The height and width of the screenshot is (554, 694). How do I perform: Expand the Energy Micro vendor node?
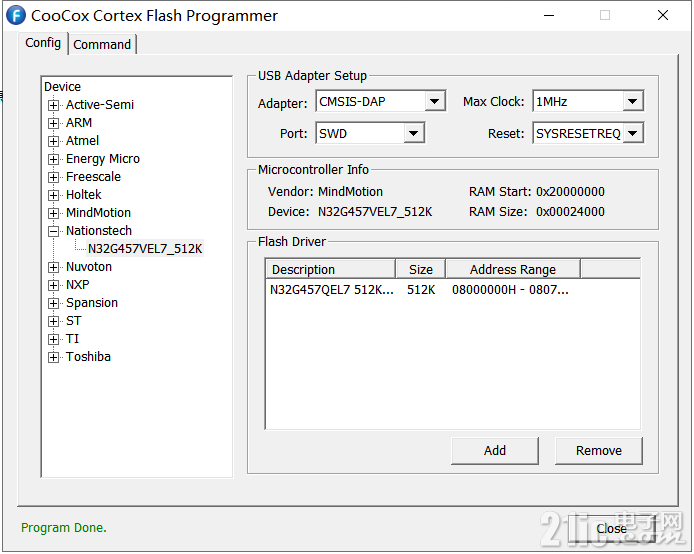click(x=54, y=159)
